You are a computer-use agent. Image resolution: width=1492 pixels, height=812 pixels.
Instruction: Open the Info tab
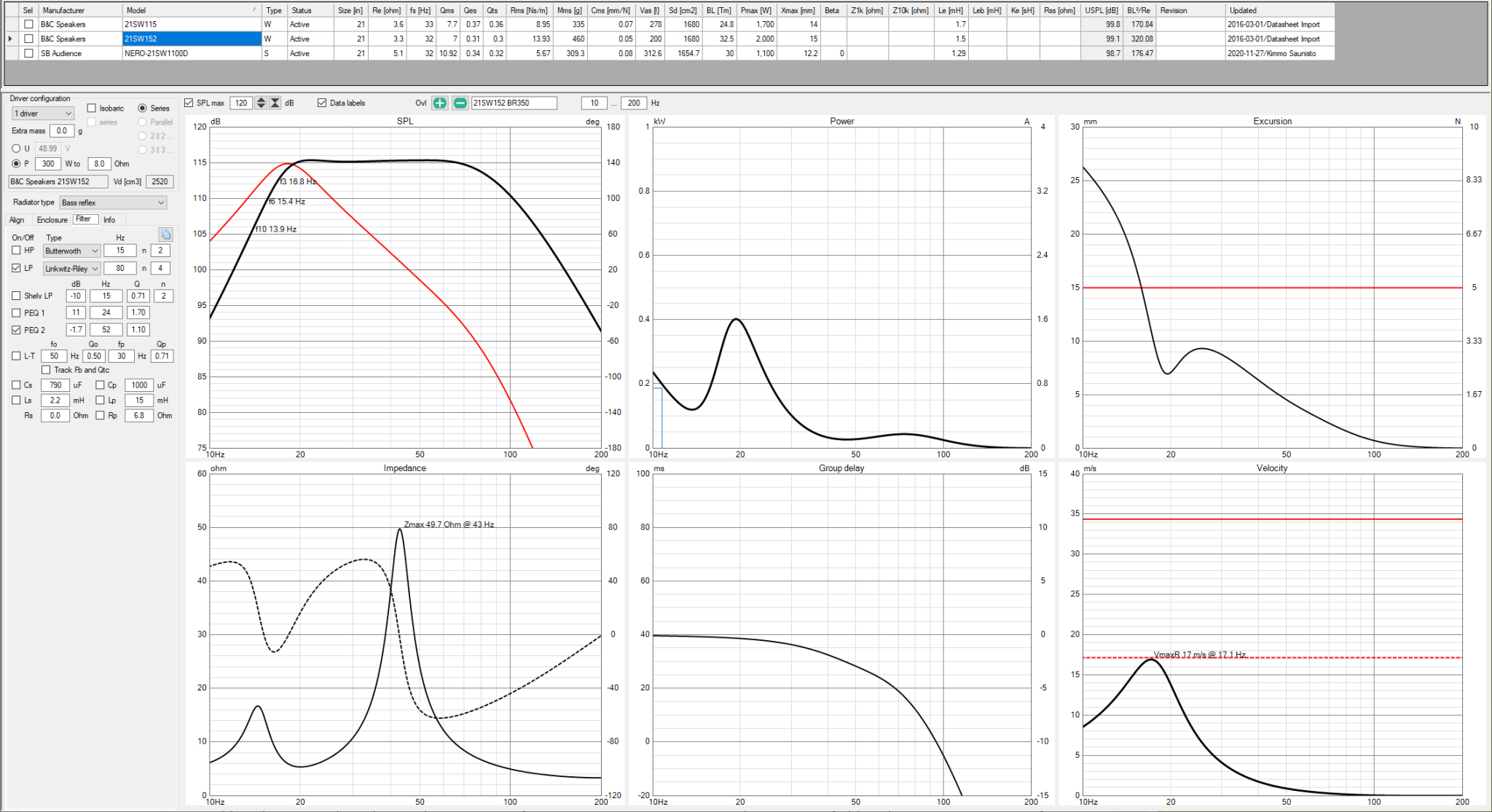109,220
